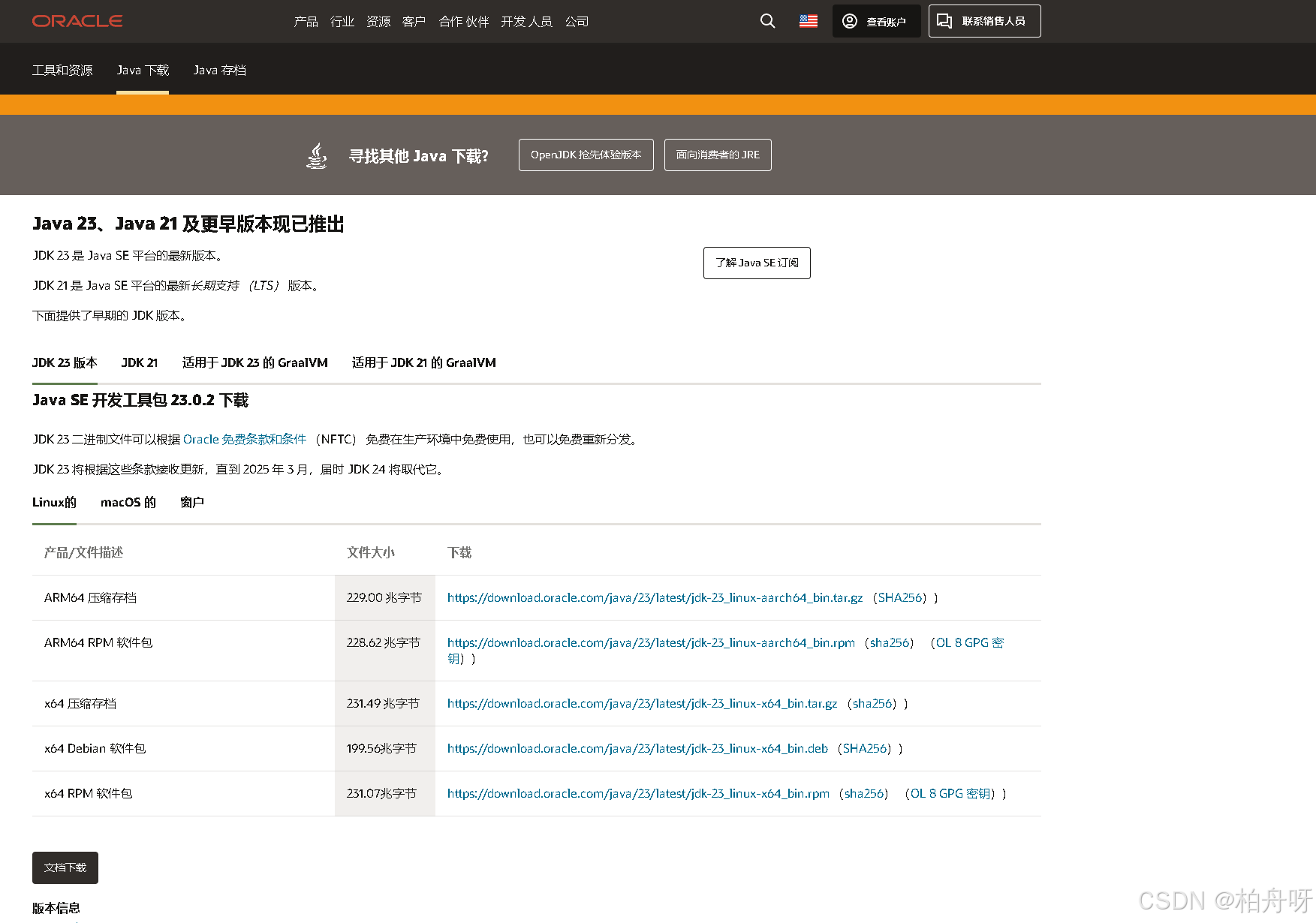
Task: Select the macOS platform tab
Action: (x=128, y=502)
